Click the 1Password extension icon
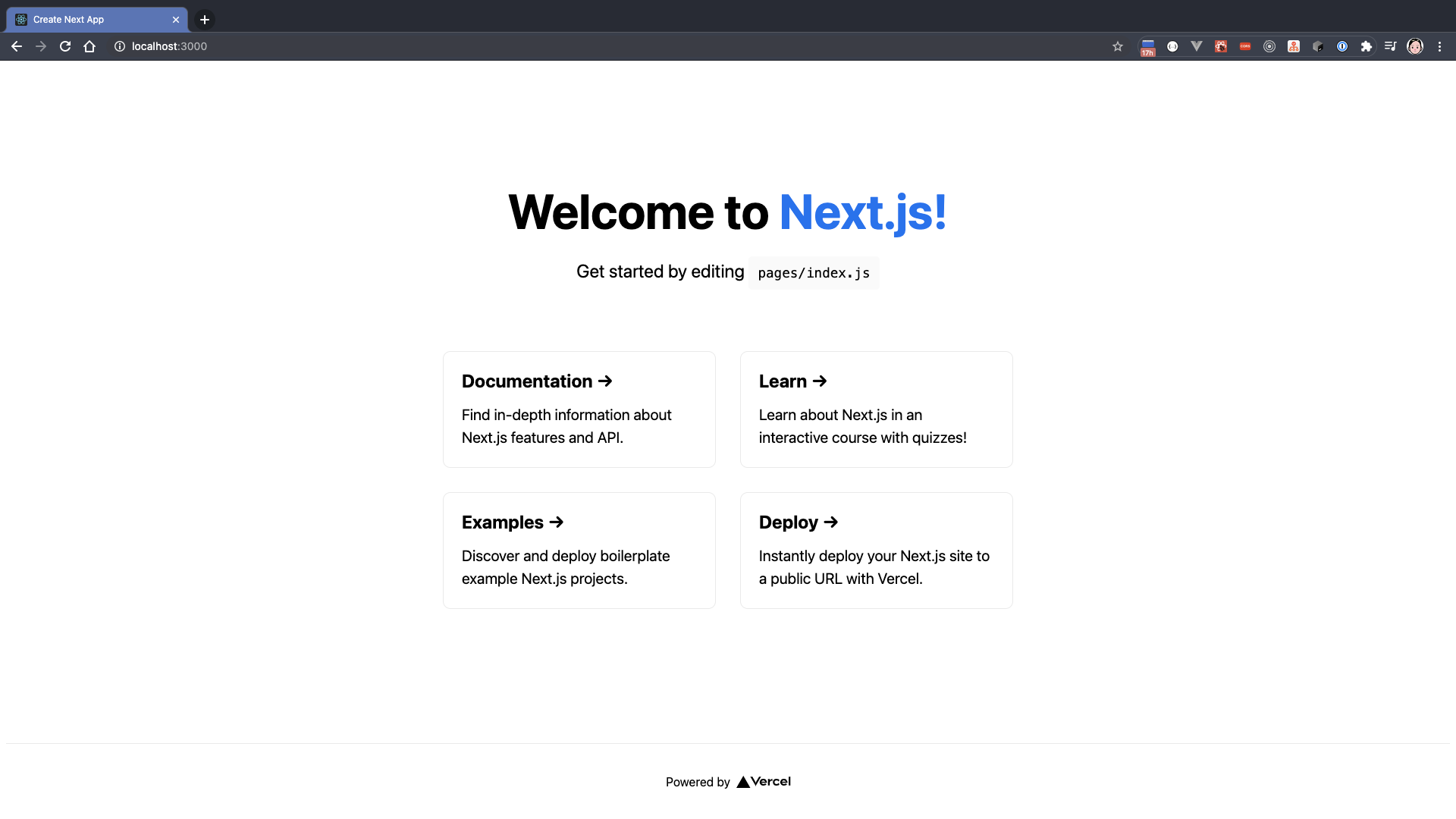This screenshot has width=1456, height=819. click(1342, 46)
